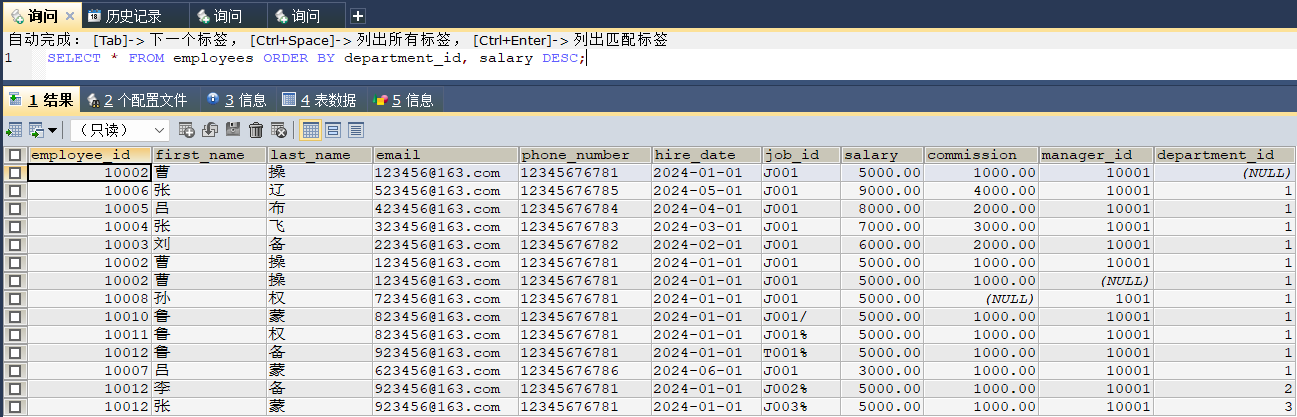Check the checkbox for row 10003
The image size is (1297, 417).
coord(14,245)
